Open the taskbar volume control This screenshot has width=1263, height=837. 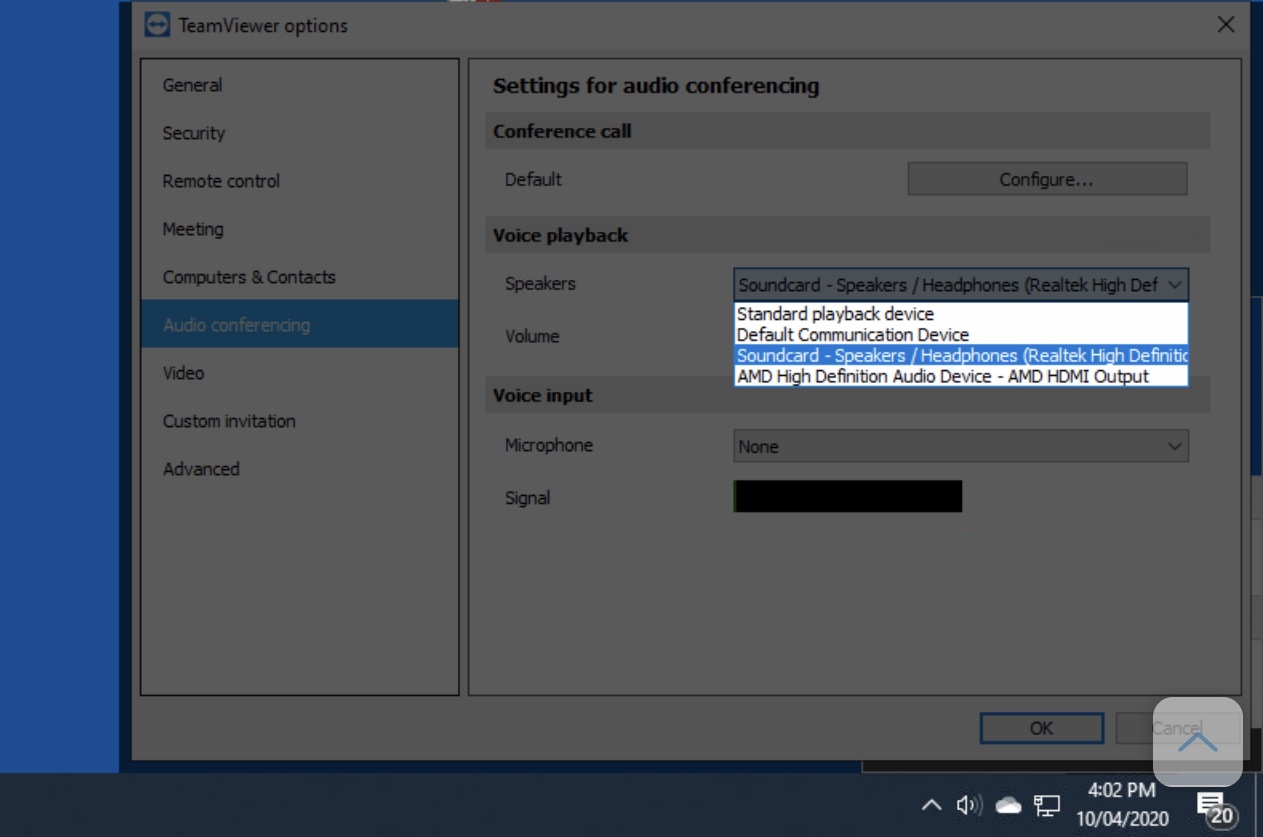tap(969, 805)
